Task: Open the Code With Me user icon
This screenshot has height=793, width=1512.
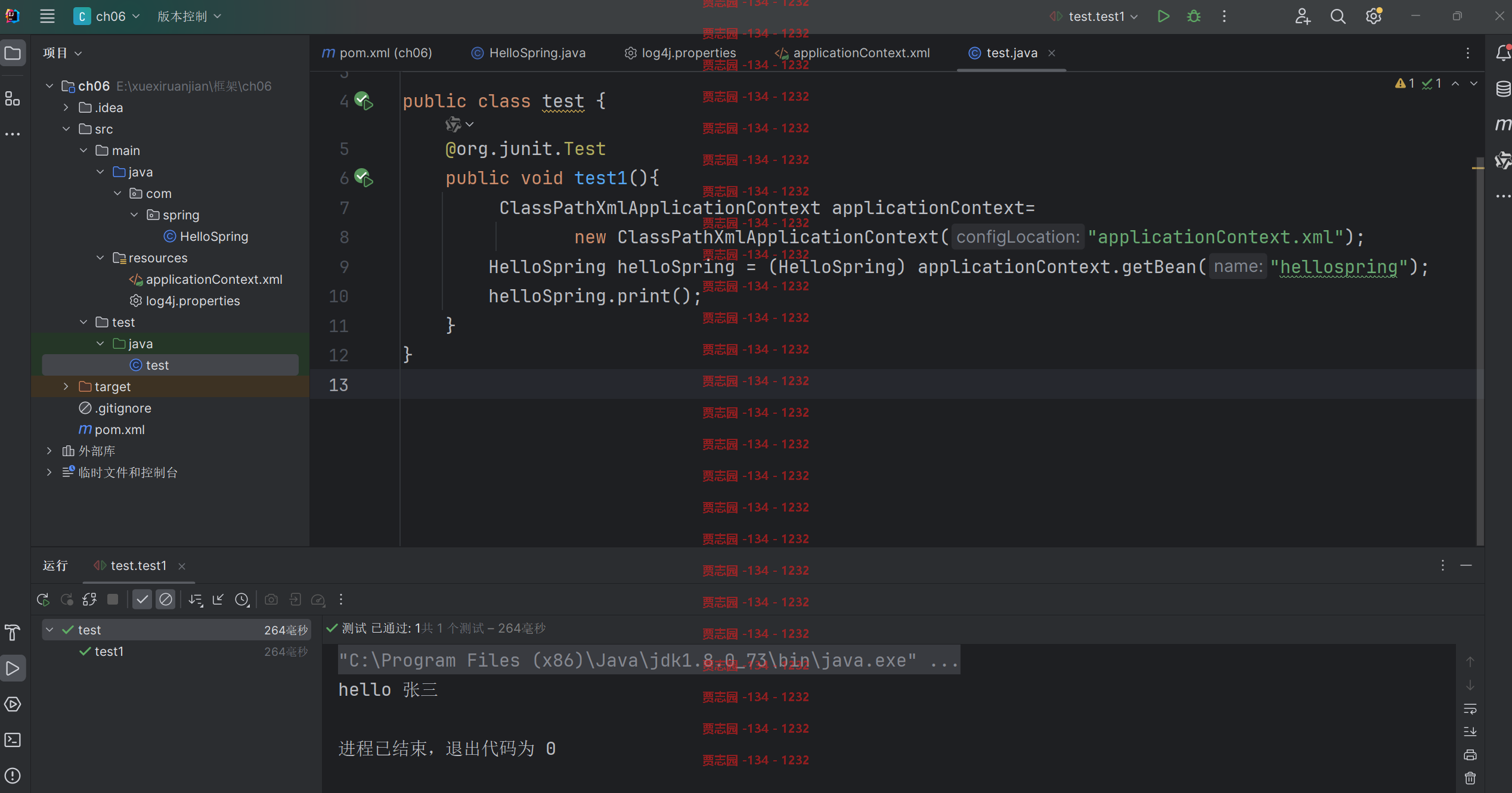Action: tap(1302, 16)
